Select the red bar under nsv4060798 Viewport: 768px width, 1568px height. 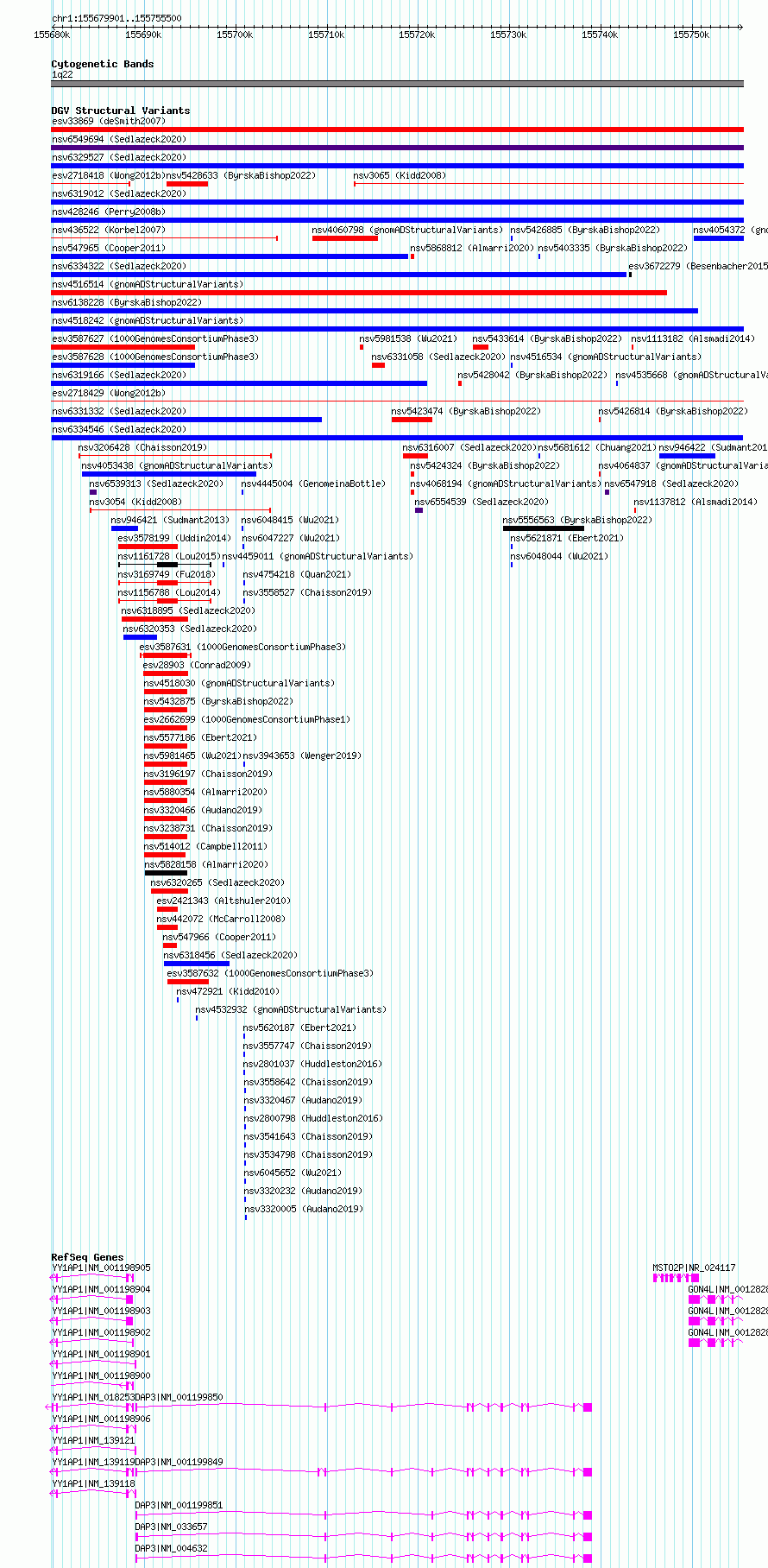[x=345, y=238]
